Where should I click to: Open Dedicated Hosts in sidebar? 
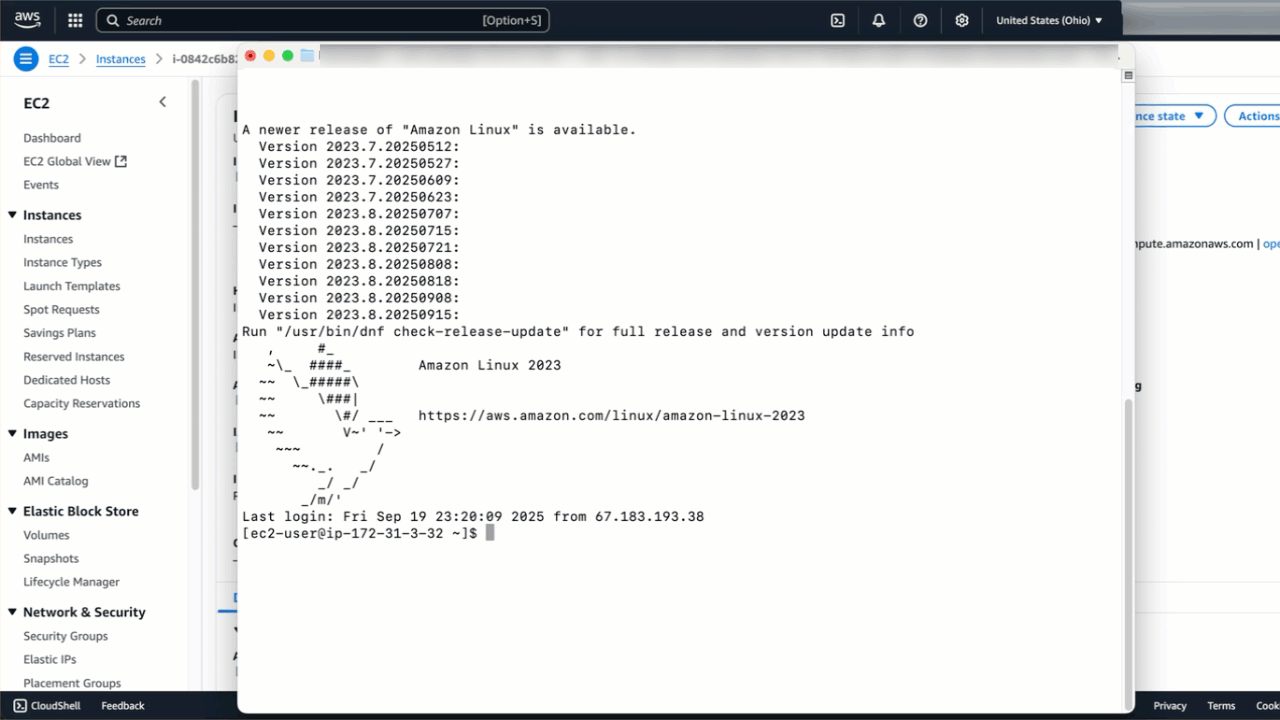67,380
